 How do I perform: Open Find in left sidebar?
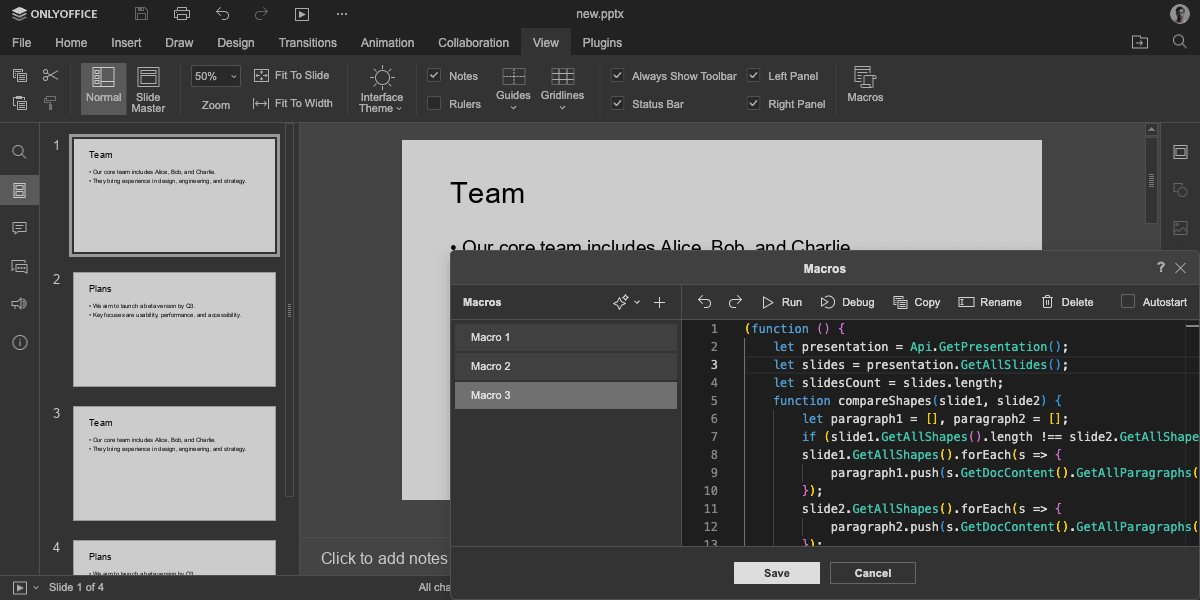click(19, 152)
